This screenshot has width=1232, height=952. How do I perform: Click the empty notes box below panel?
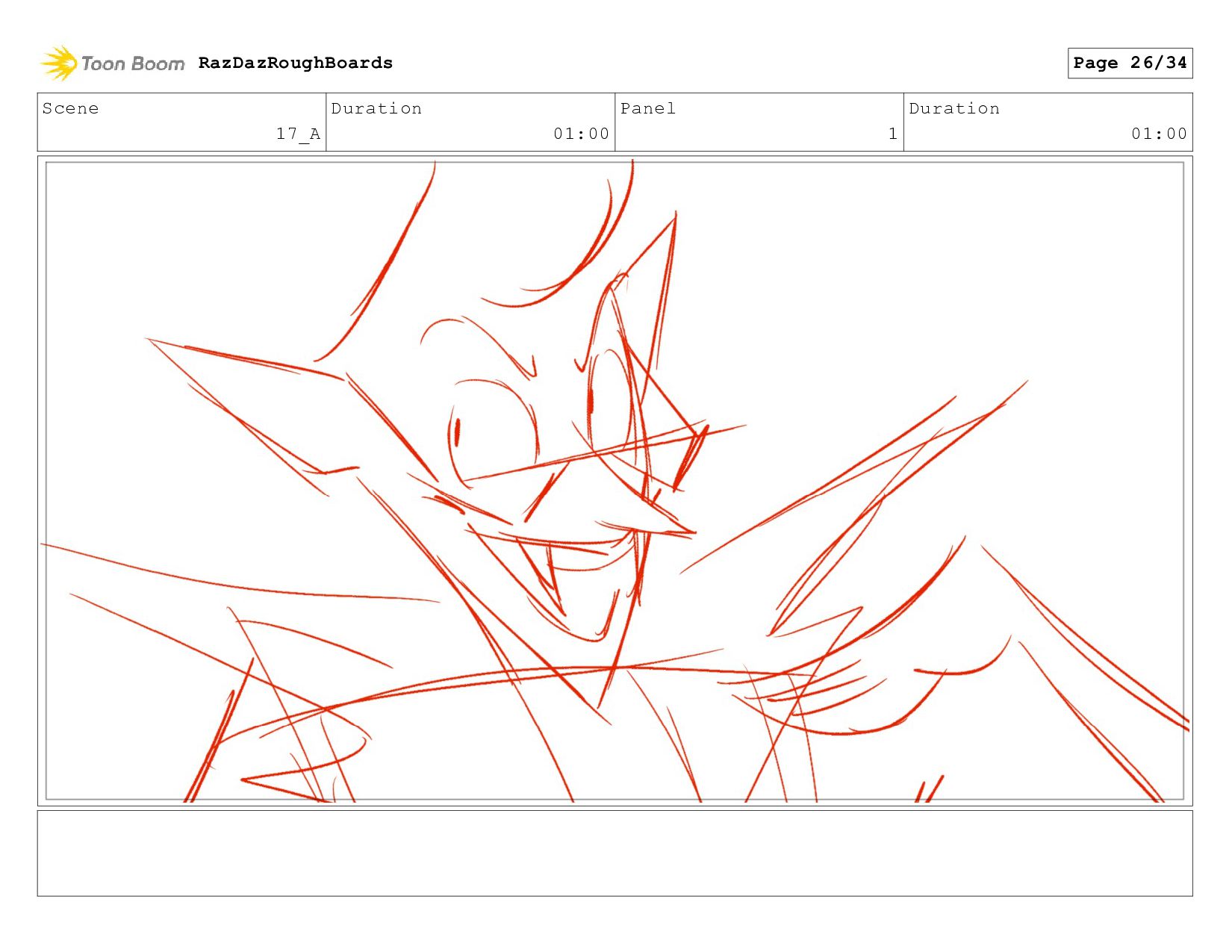click(615, 853)
